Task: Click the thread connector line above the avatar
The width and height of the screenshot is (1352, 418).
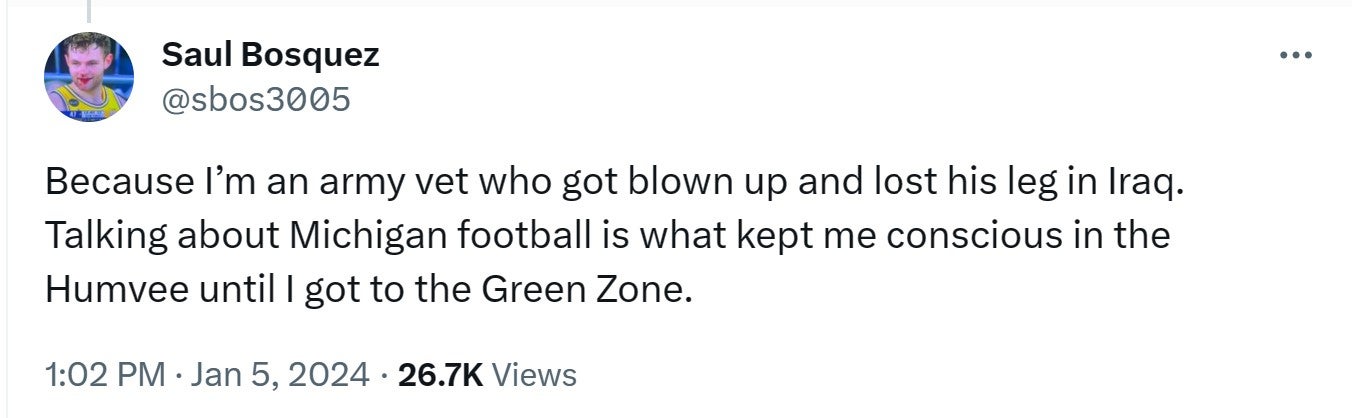Action: click(89, 10)
